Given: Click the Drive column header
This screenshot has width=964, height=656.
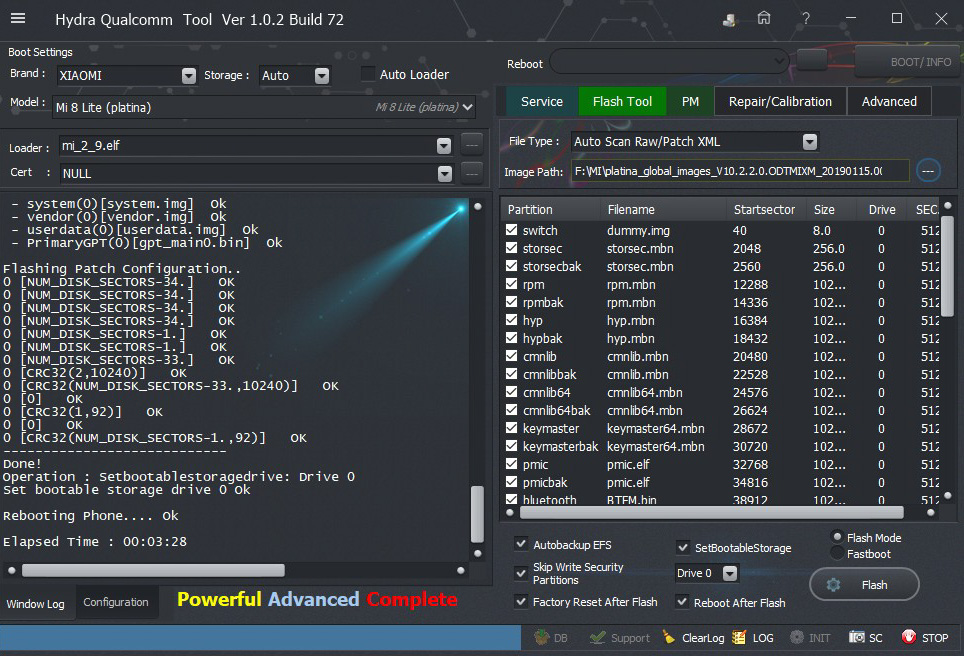Looking at the screenshot, I should click(882, 210).
